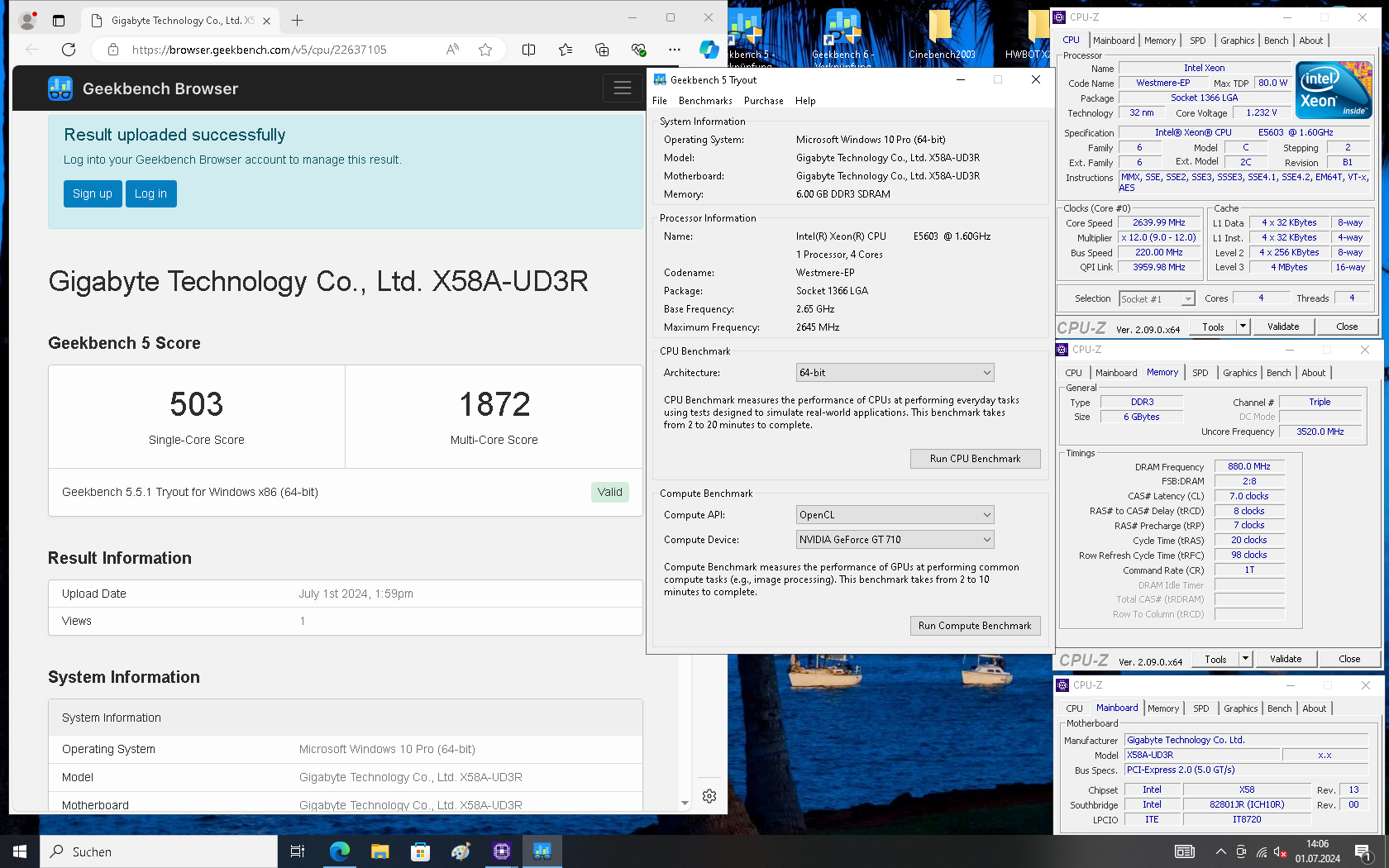Switch to Bench tab in top CPU-Z window
The image size is (1389, 868).
point(1276,41)
